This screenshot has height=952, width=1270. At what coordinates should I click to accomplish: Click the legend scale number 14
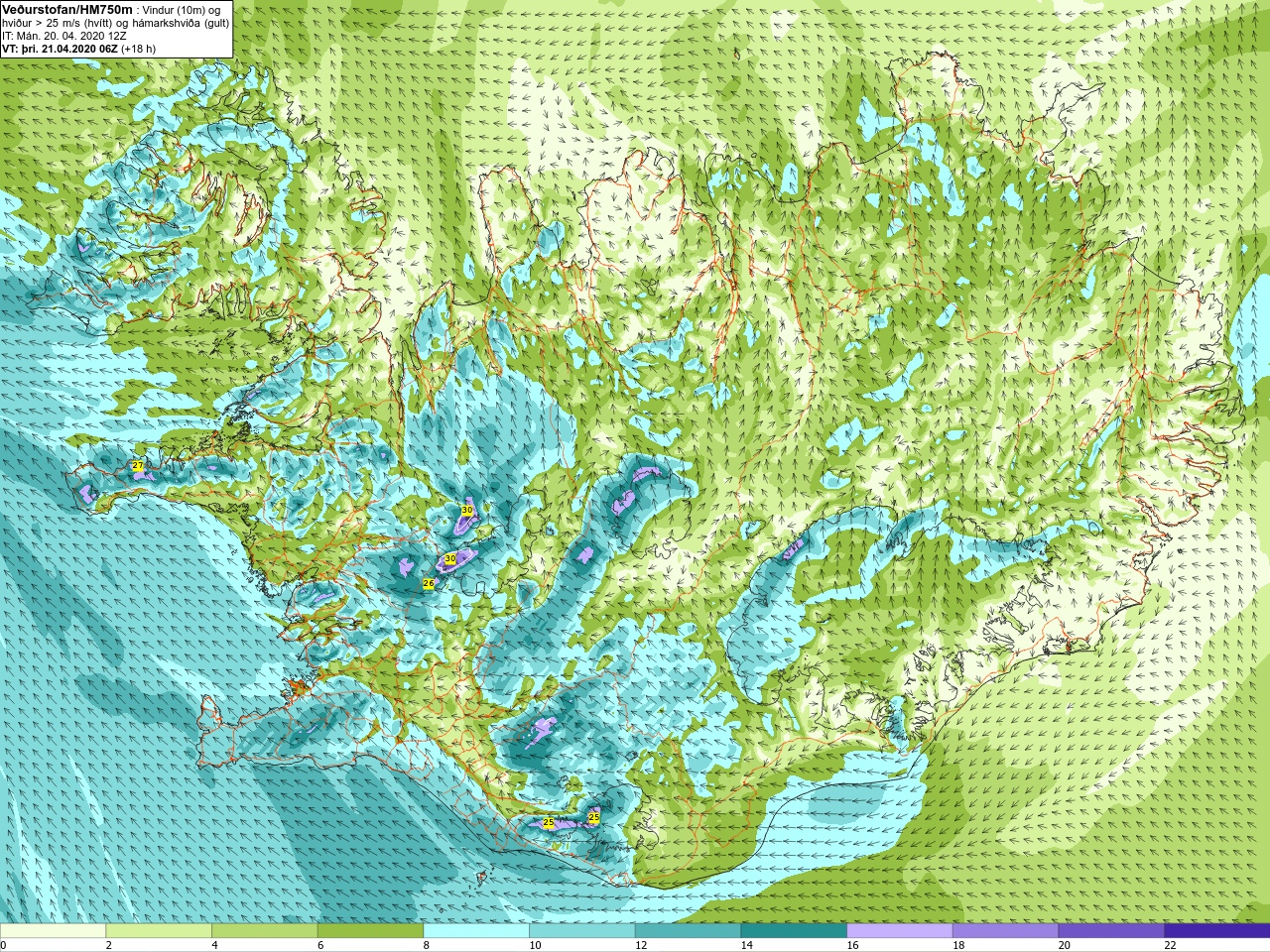[747, 945]
